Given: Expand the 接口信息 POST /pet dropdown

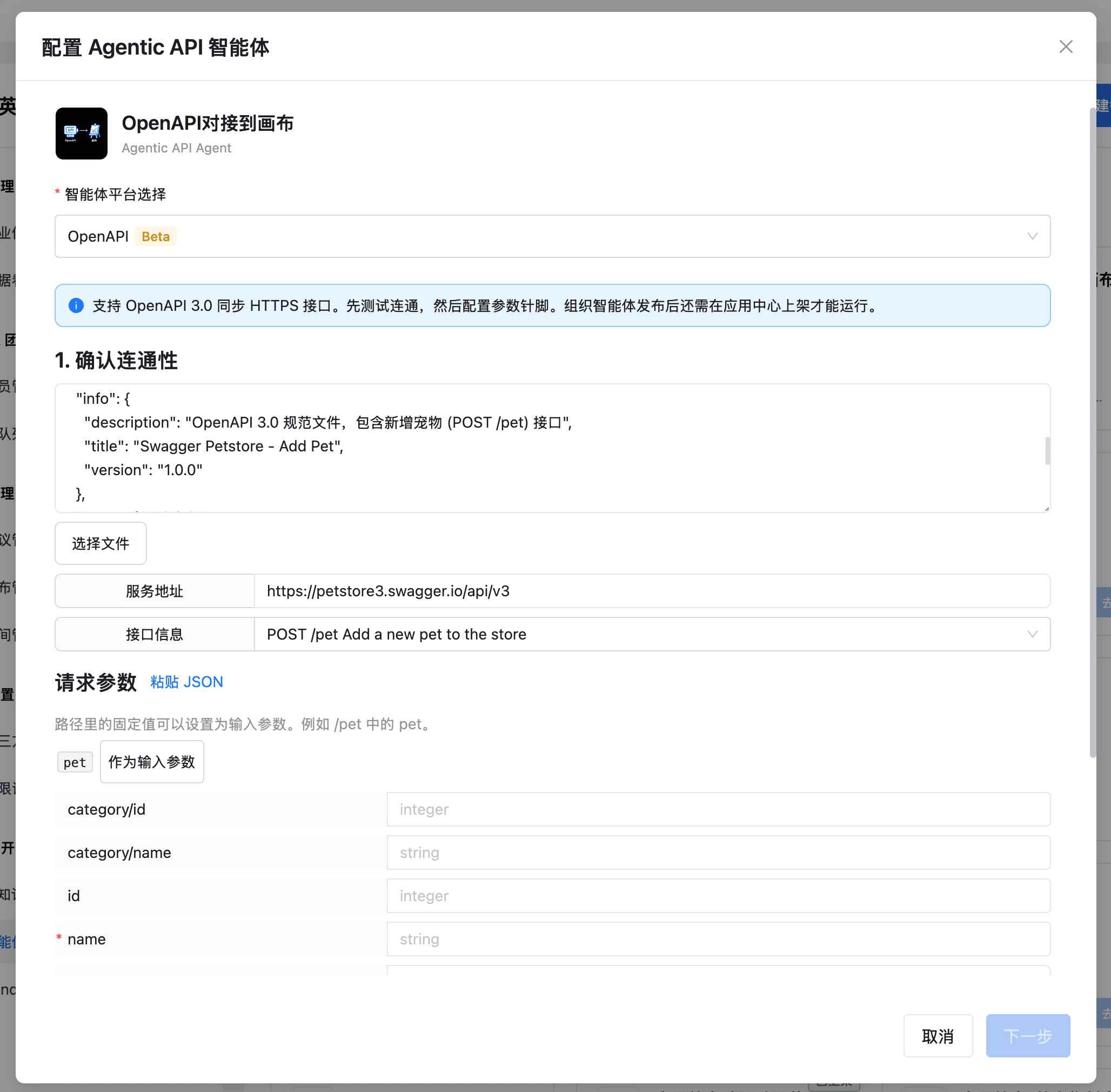Looking at the screenshot, I should point(652,634).
